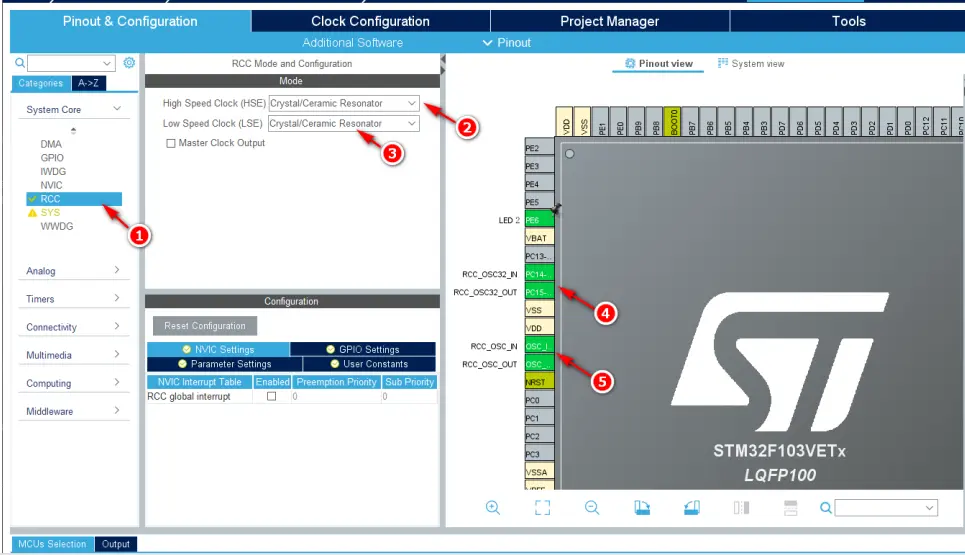Screen dimensions: 965x555
Task: Zoom out of the pinout view
Action: [x=592, y=508]
